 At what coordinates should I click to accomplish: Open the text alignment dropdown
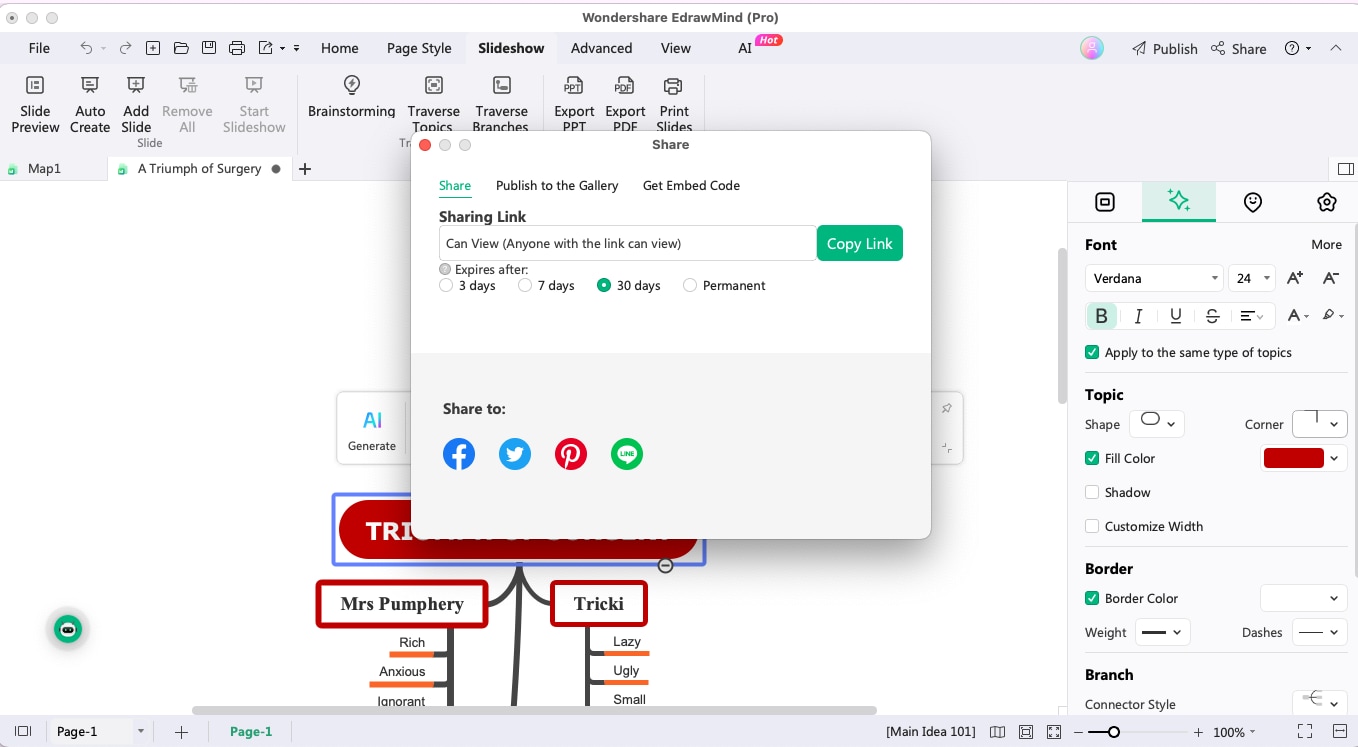[x=1252, y=316]
